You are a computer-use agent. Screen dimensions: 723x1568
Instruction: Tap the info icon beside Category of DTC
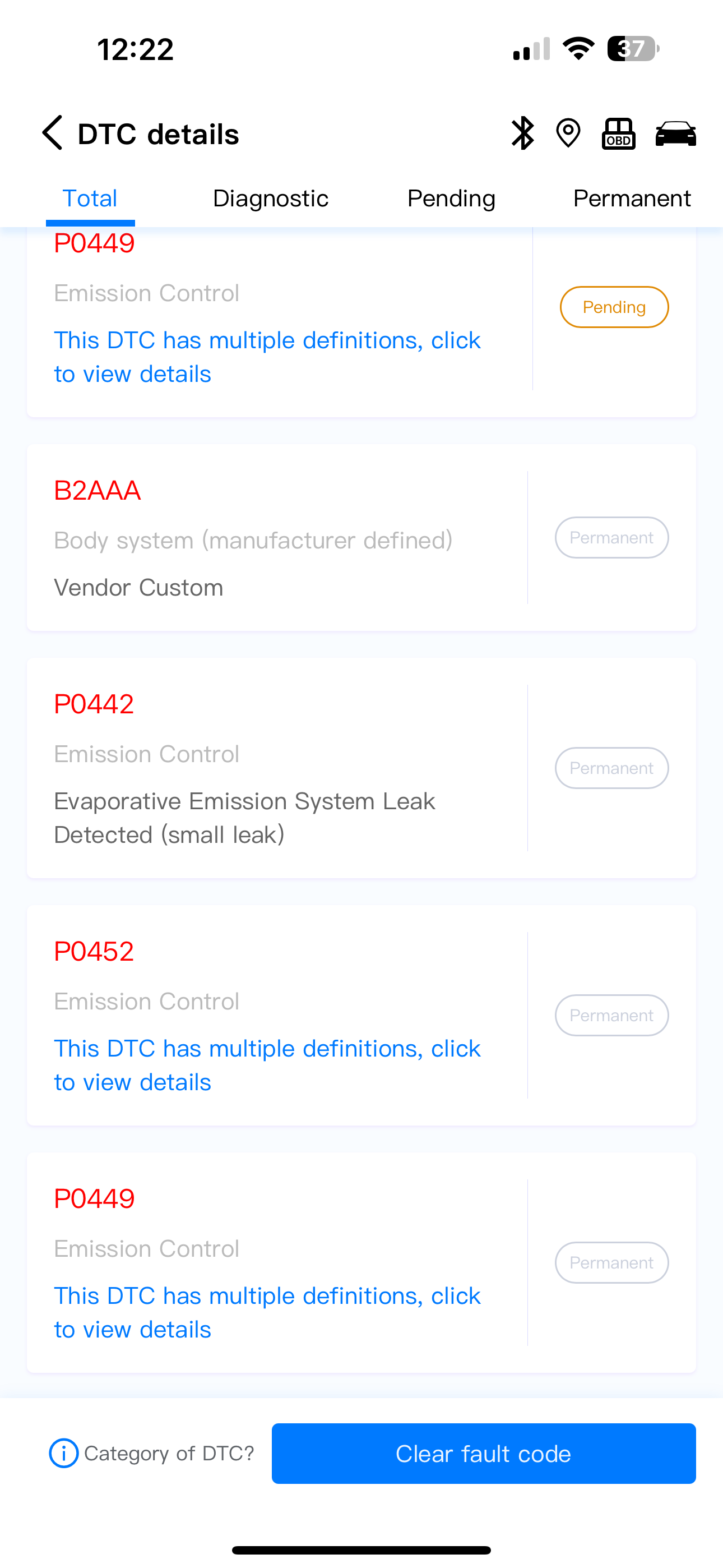click(64, 1454)
